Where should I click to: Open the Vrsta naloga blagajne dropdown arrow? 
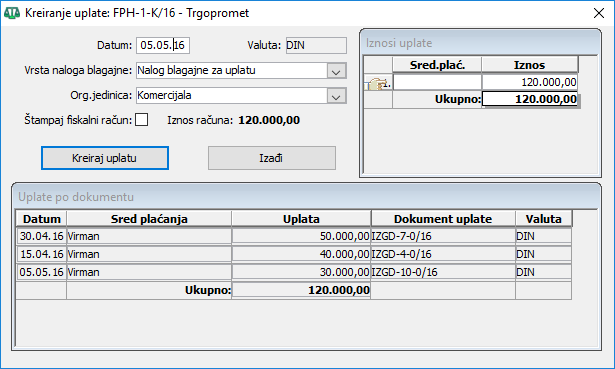pos(336,71)
